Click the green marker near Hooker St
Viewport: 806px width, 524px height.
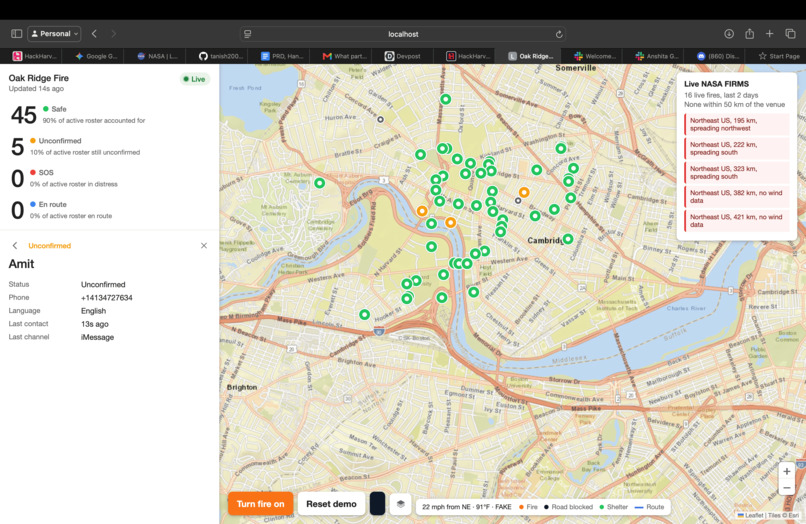coord(364,315)
